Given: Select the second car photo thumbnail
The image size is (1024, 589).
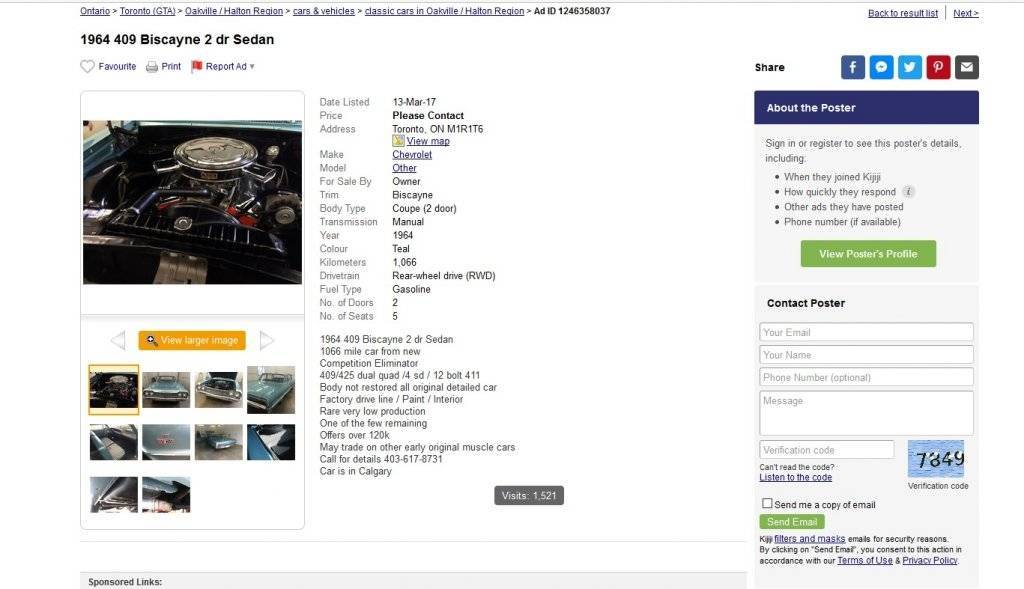Looking at the screenshot, I should [x=167, y=390].
